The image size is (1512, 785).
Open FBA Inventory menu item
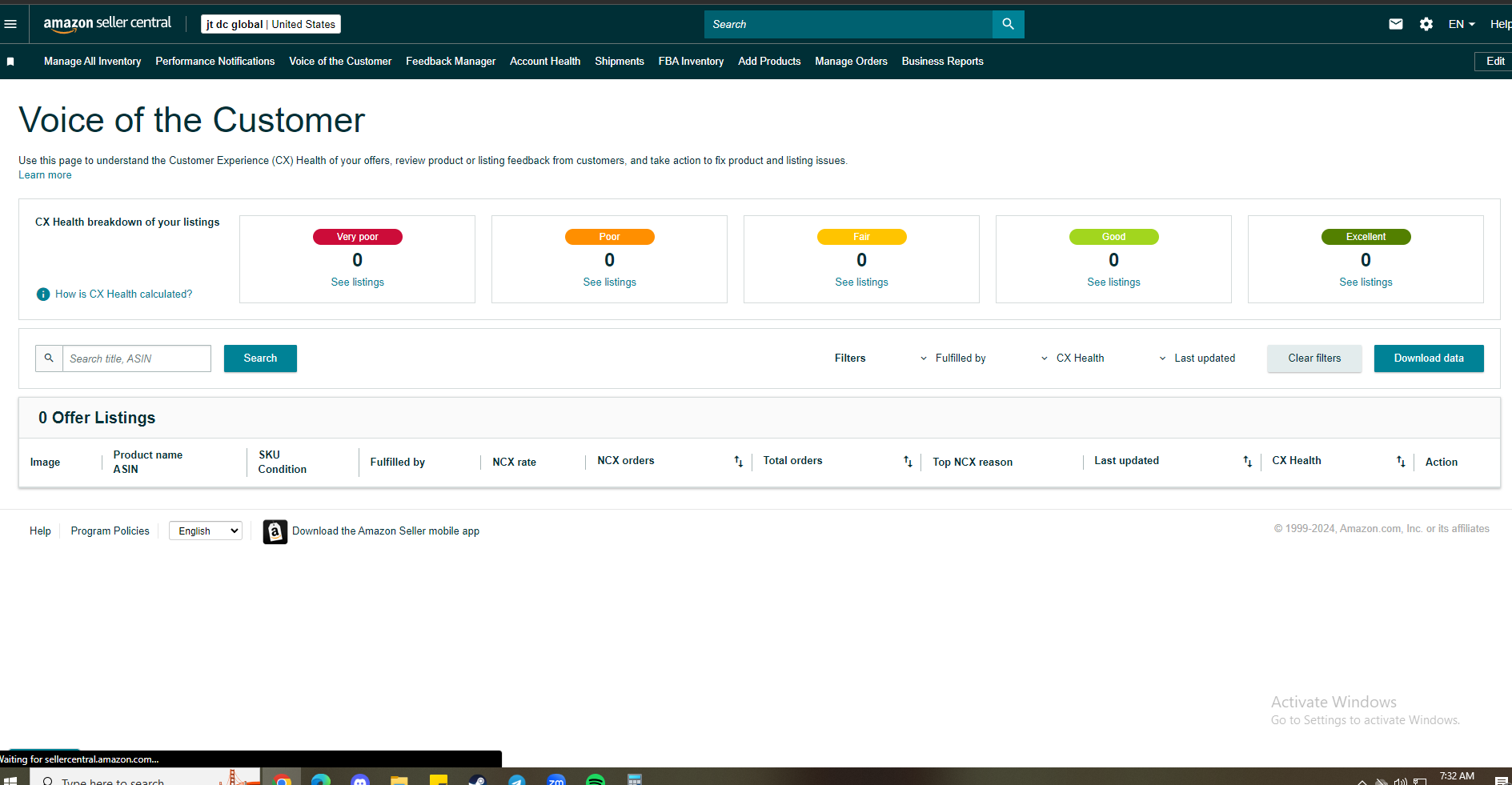coord(691,62)
